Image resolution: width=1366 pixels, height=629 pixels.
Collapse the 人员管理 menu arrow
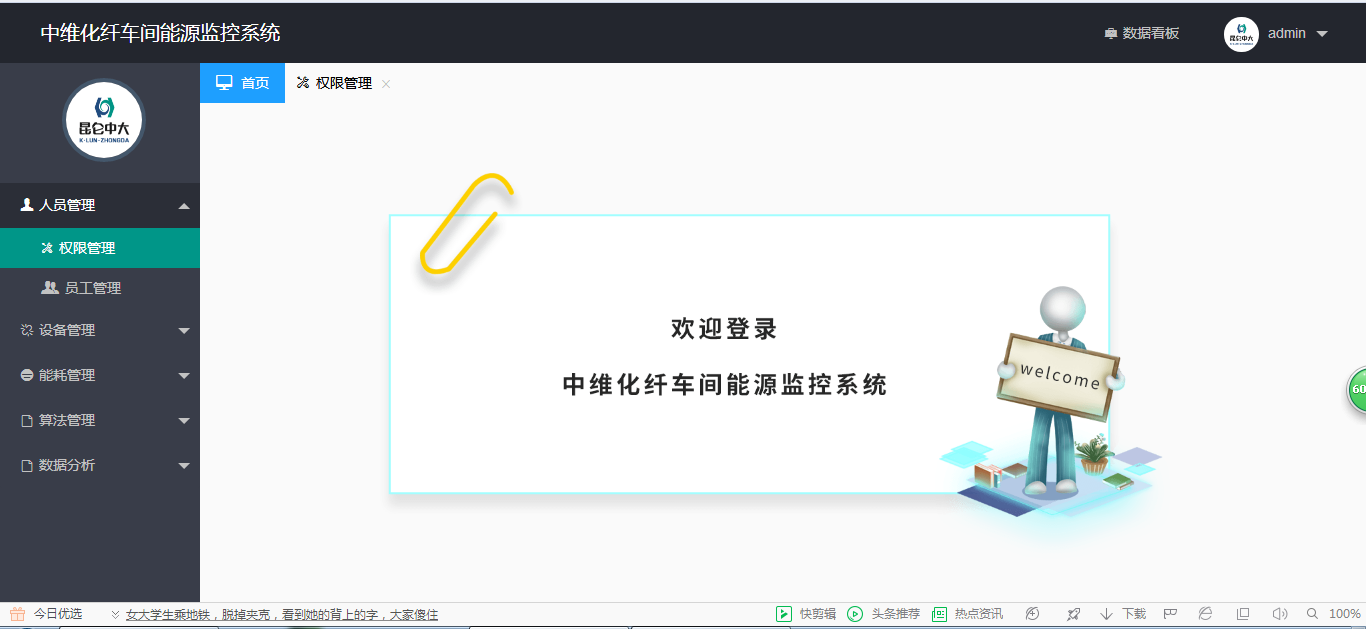[184, 206]
